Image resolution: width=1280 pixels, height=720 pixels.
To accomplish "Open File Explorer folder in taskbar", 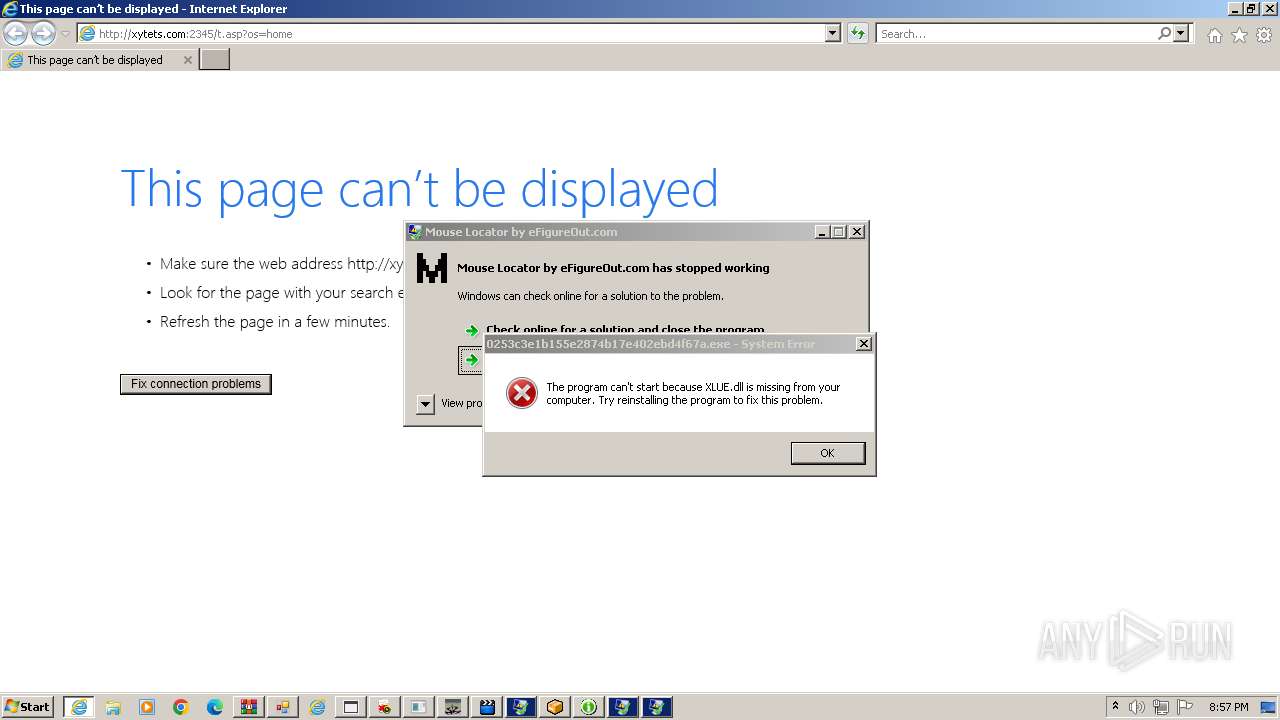I will pyautogui.click(x=113, y=707).
